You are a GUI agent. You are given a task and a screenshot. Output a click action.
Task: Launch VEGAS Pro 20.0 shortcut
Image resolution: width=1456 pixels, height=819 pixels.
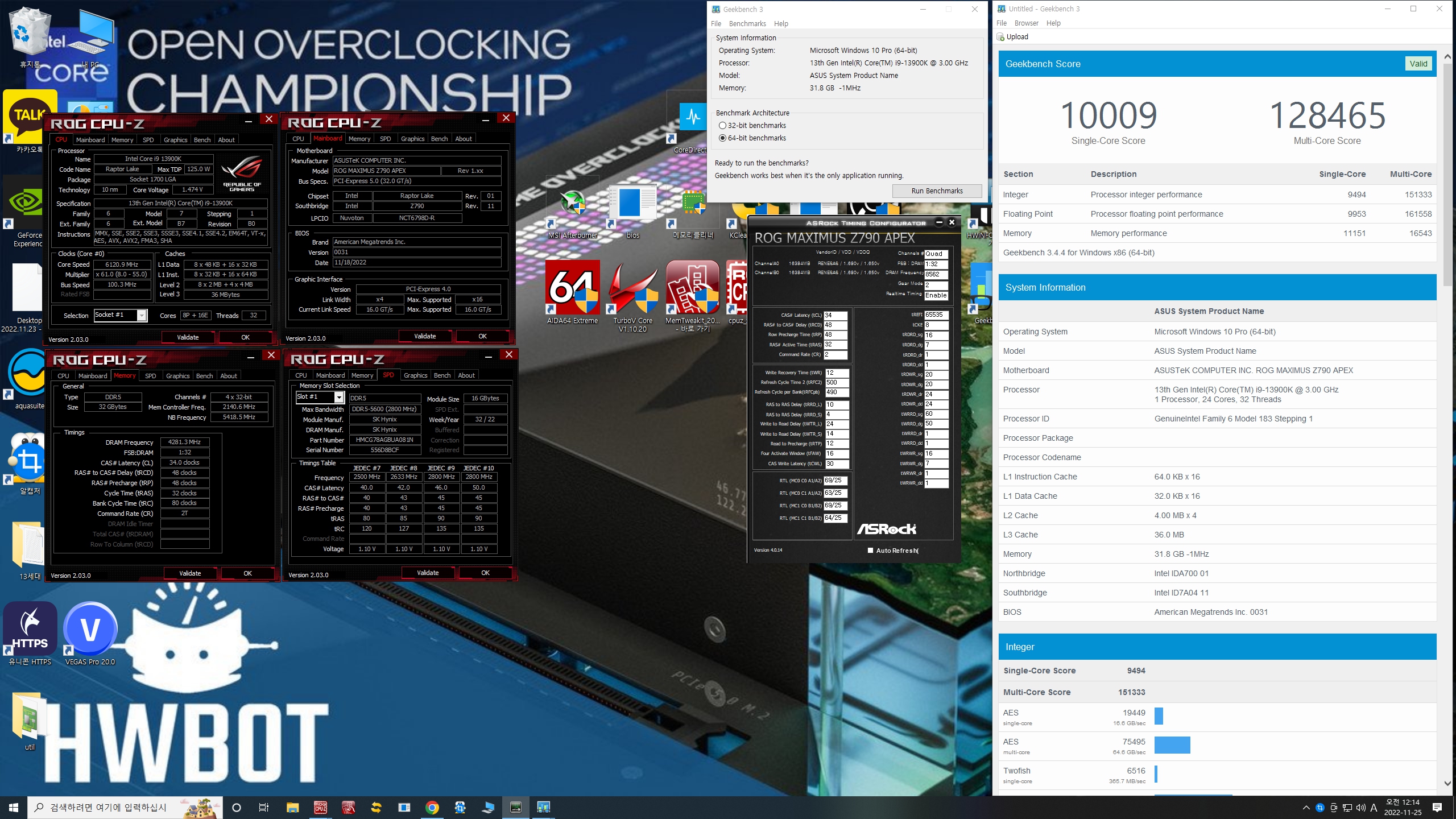point(90,634)
